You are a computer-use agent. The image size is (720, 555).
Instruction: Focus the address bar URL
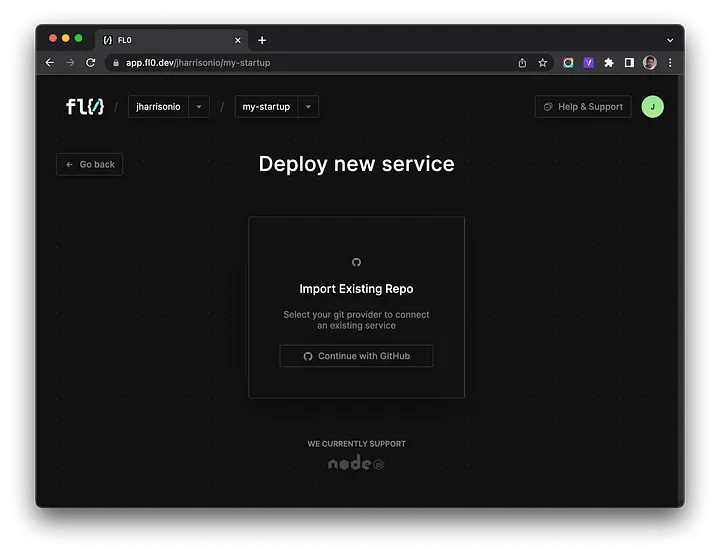click(x=198, y=62)
